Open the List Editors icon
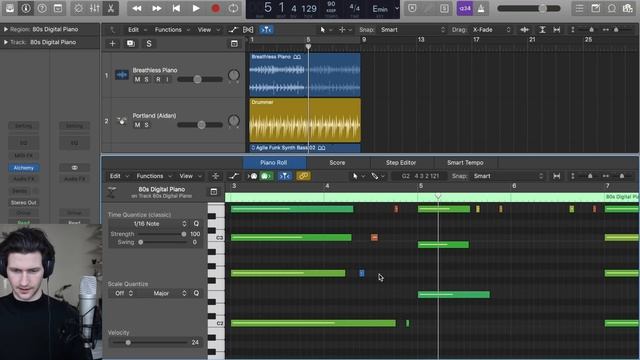This screenshot has width=640, height=360. (579, 8)
